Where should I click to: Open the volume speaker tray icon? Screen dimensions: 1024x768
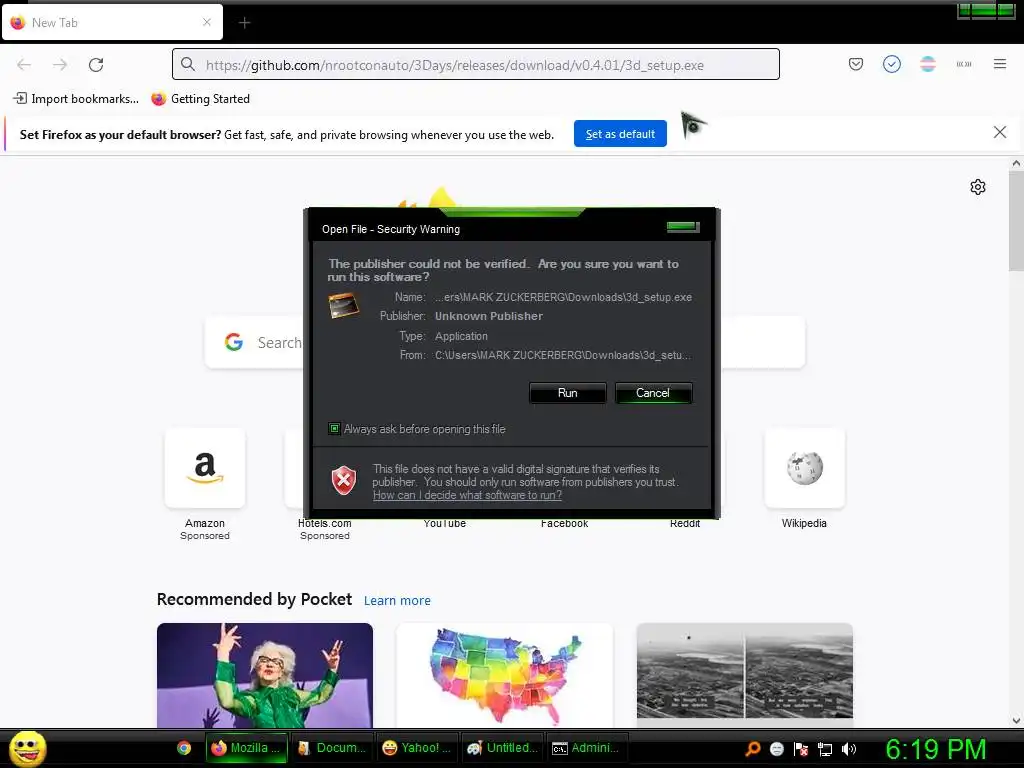coord(848,749)
